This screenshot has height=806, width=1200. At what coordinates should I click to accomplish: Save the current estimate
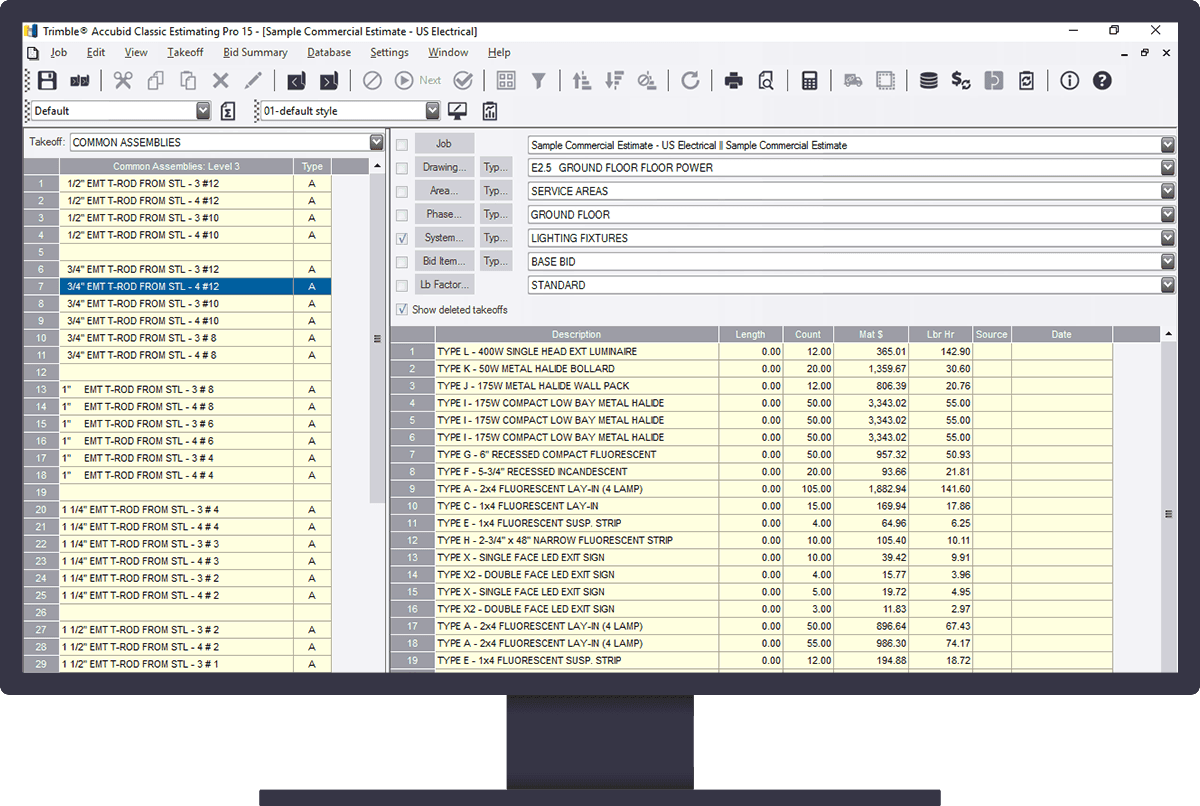point(47,80)
